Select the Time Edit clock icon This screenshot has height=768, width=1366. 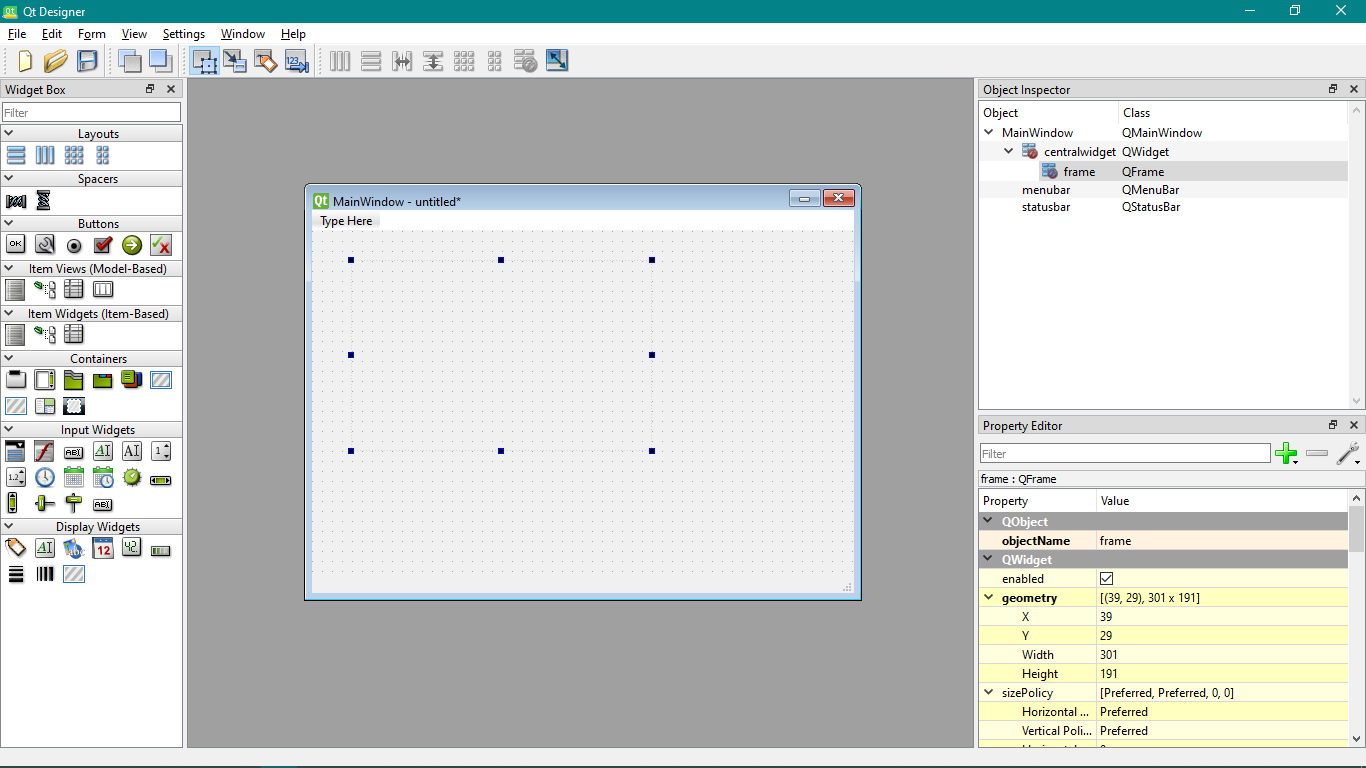44,478
